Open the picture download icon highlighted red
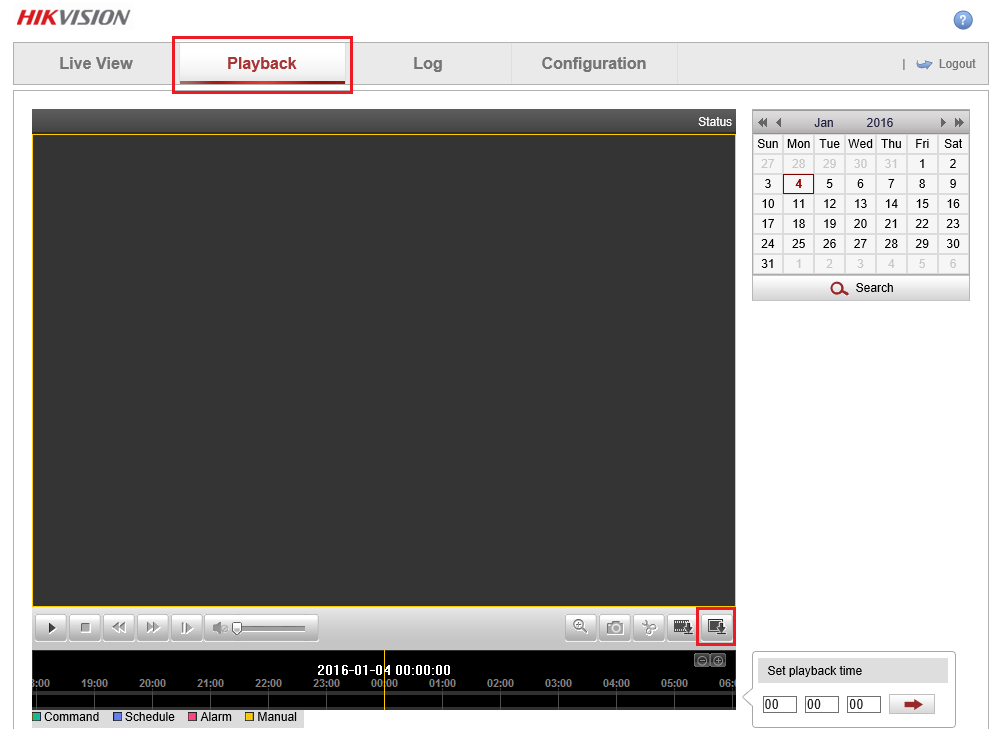This screenshot has height=729, width=993. pyautogui.click(x=716, y=626)
